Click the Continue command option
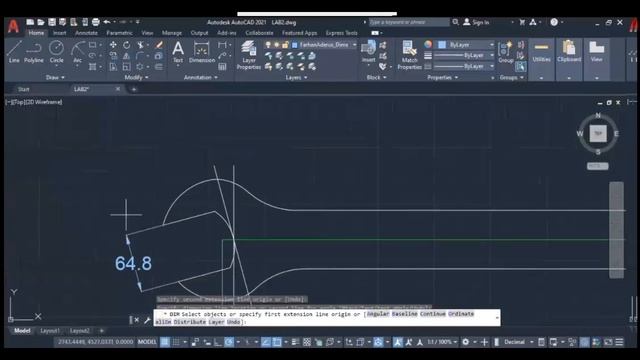 click(x=433, y=314)
